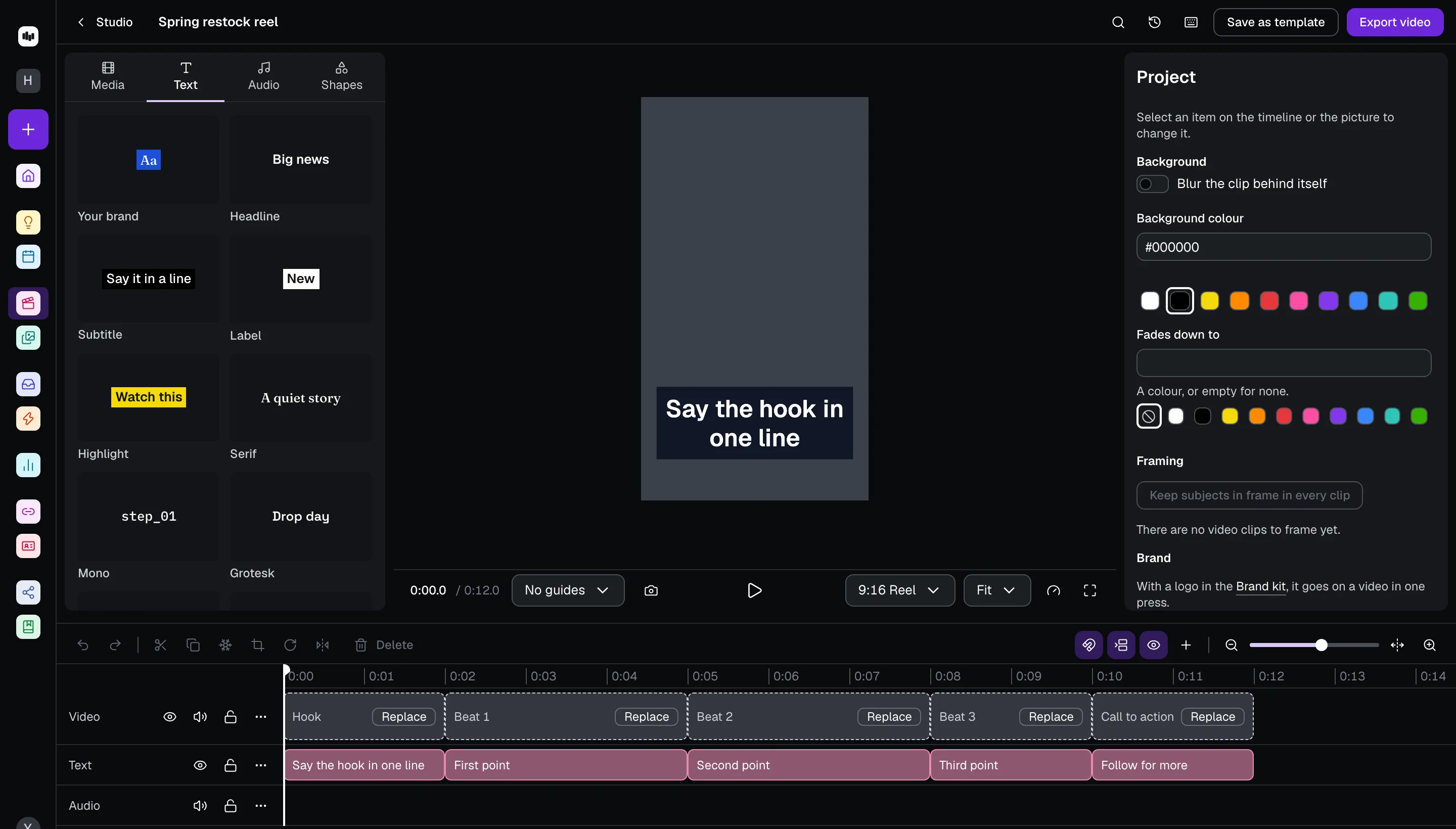Viewport: 1456px width, 829px height.
Task: Toggle the purple eye preview button
Action: tap(1153, 644)
